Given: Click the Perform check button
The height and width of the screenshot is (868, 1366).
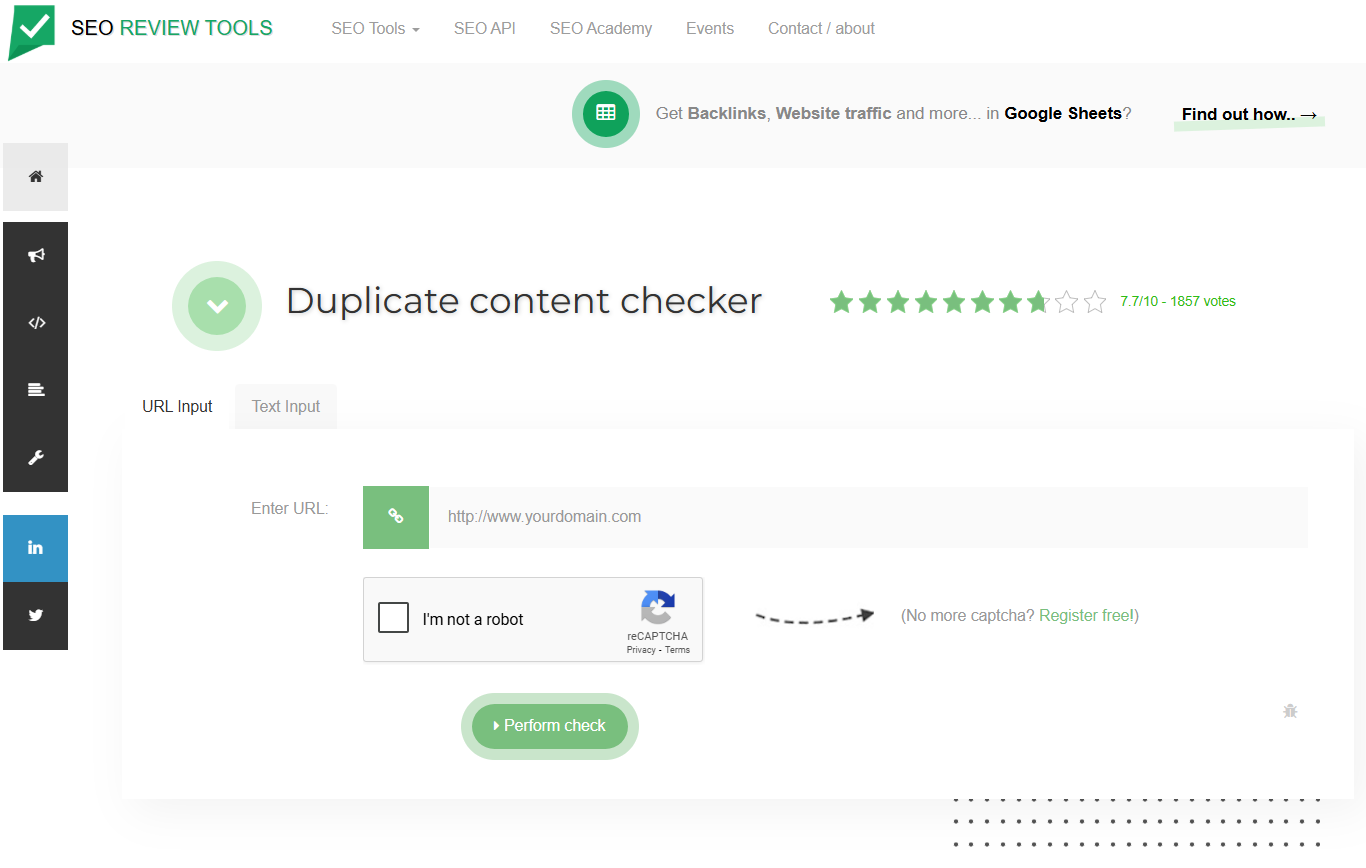Looking at the screenshot, I should (x=550, y=726).
